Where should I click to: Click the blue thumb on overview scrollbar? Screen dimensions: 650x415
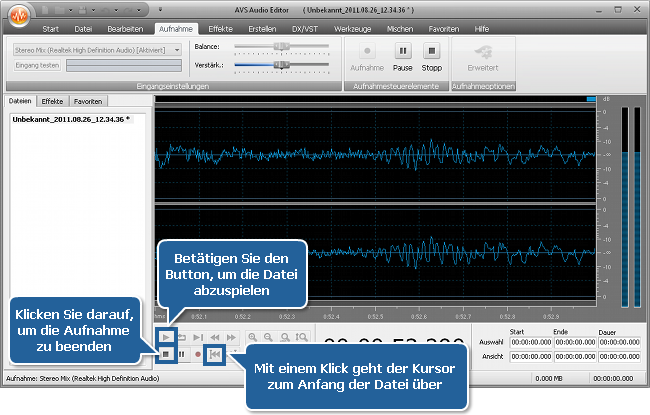pyautogui.click(x=592, y=99)
